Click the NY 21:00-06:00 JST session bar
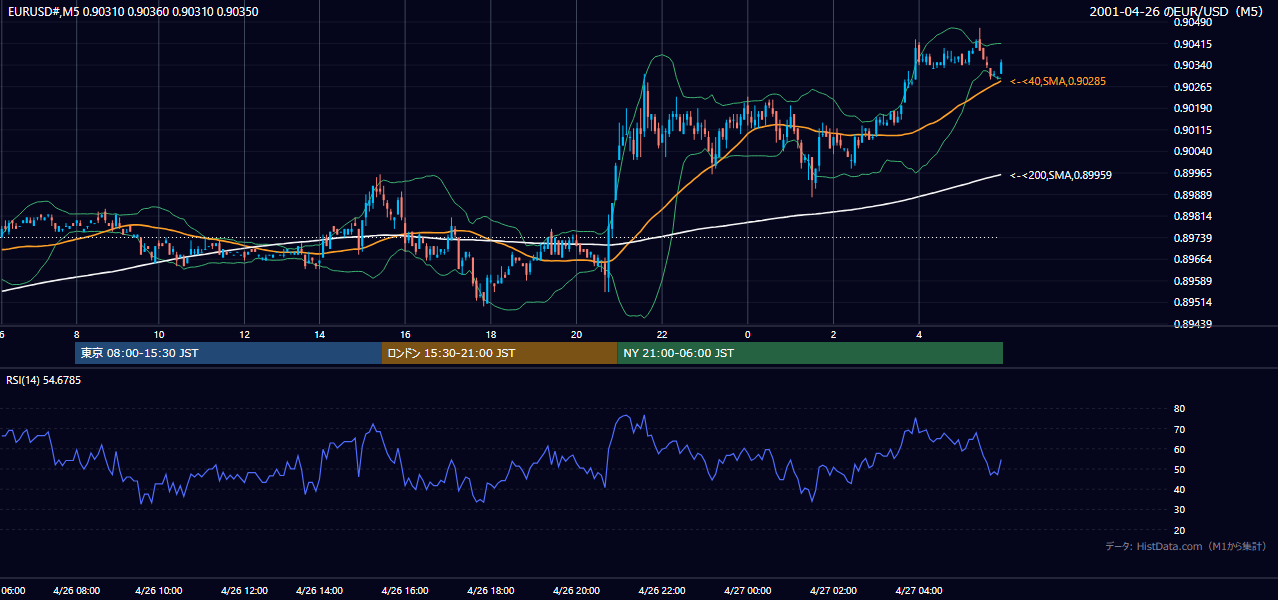Image resolution: width=1278 pixels, height=600 pixels. coord(810,353)
